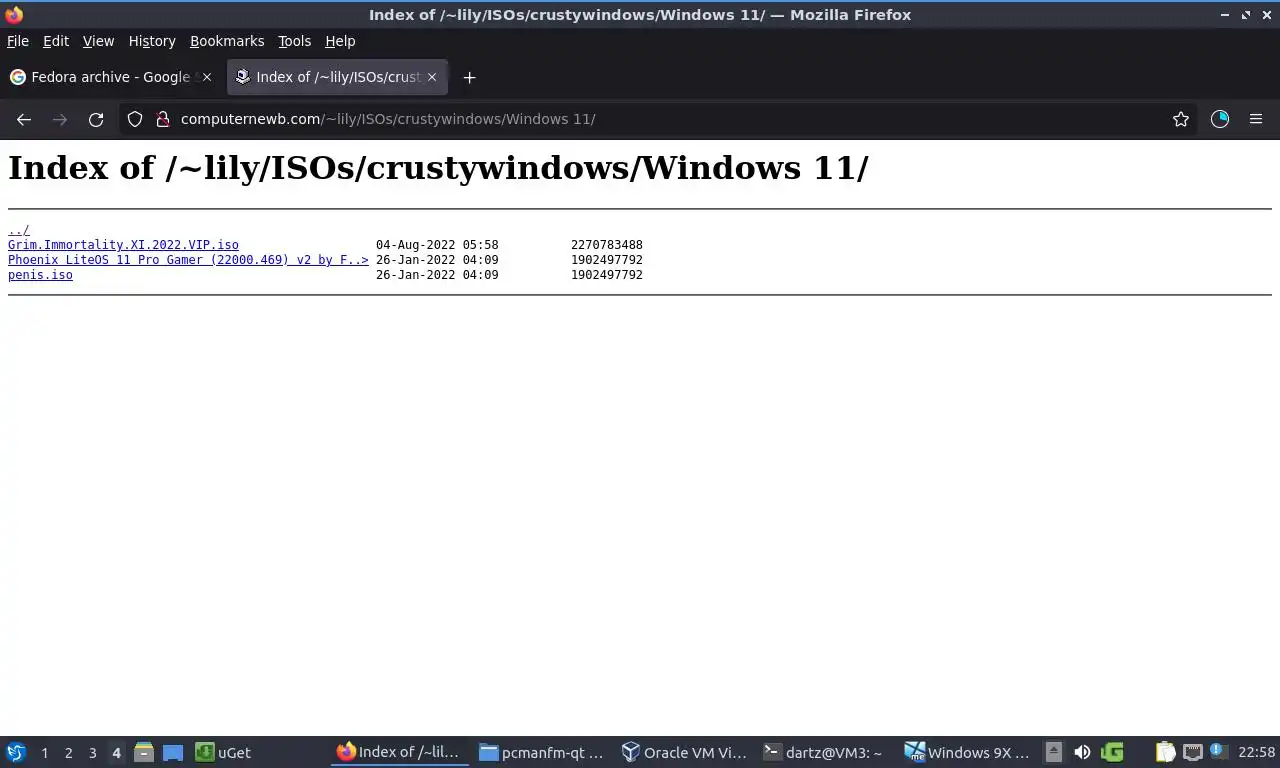
Task: Download Grim.Immortality.XI.2022.VIP.iso
Action: pyautogui.click(x=123, y=245)
